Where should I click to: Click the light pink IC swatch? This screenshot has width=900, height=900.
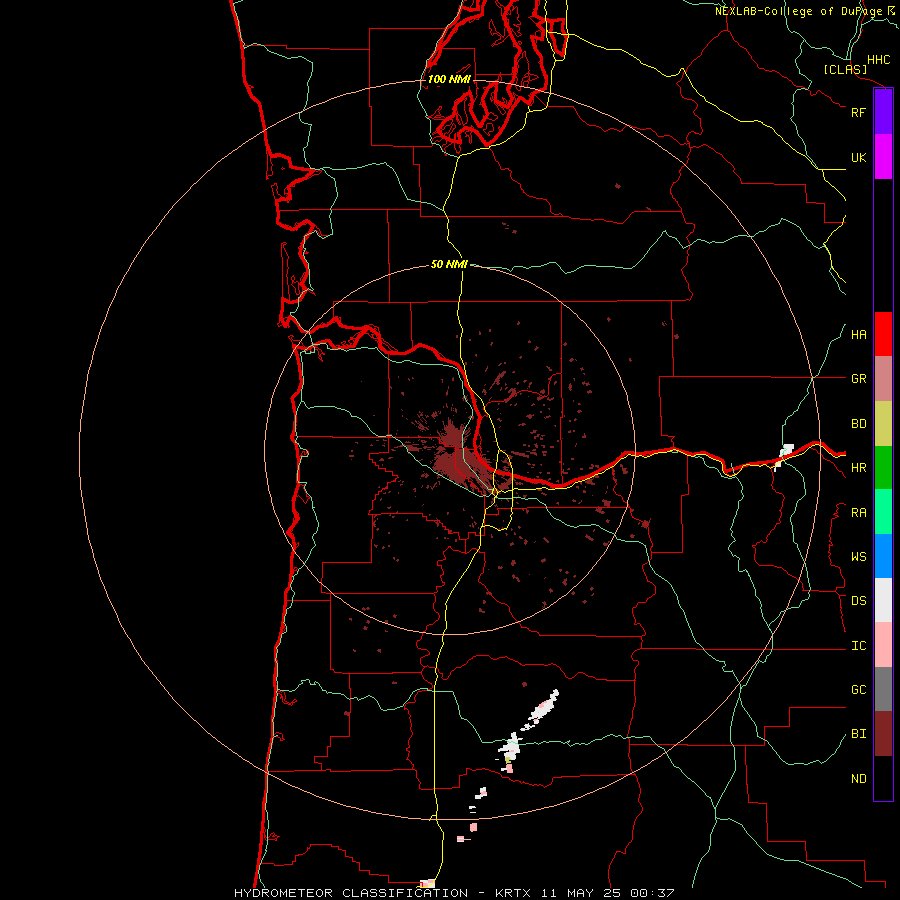(x=883, y=645)
